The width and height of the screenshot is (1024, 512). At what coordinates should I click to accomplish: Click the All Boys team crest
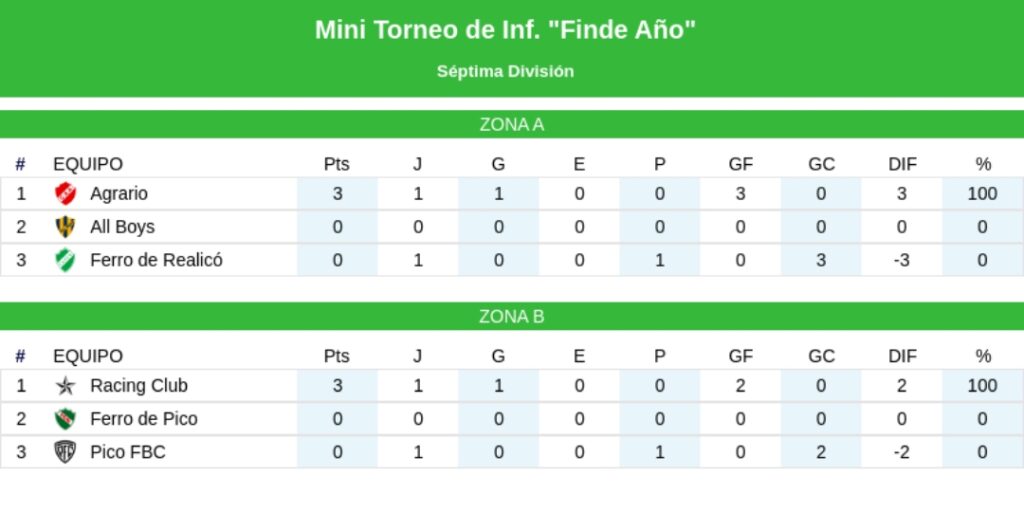coord(65,227)
